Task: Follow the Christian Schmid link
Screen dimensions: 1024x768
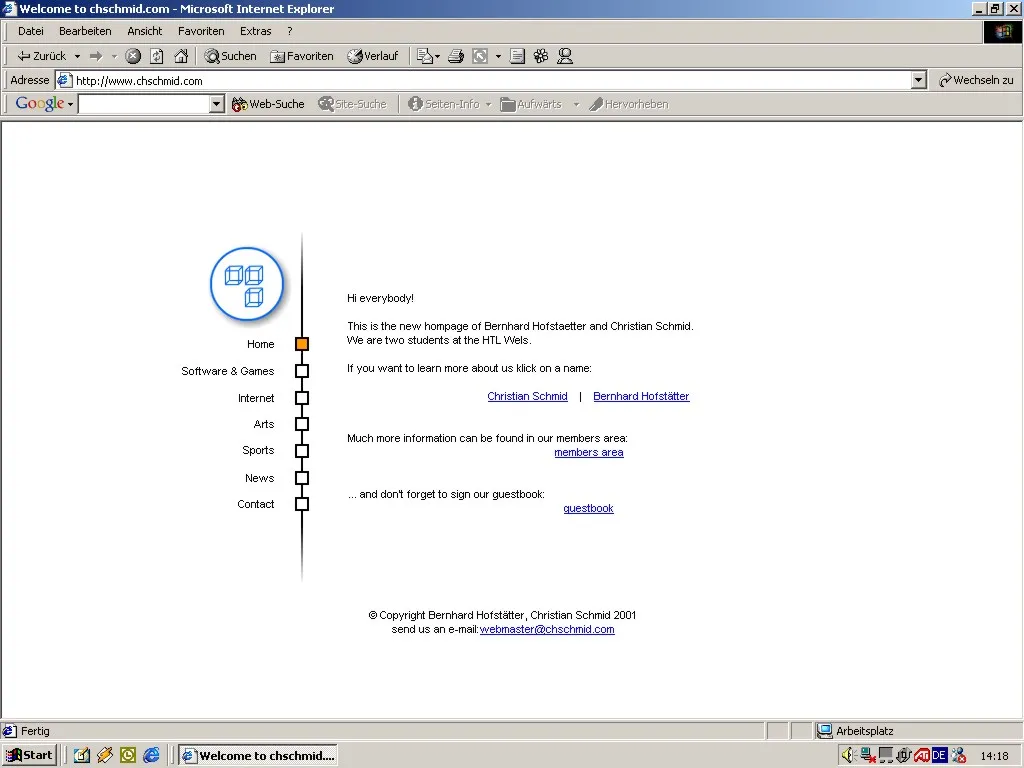Action: tap(527, 396)
